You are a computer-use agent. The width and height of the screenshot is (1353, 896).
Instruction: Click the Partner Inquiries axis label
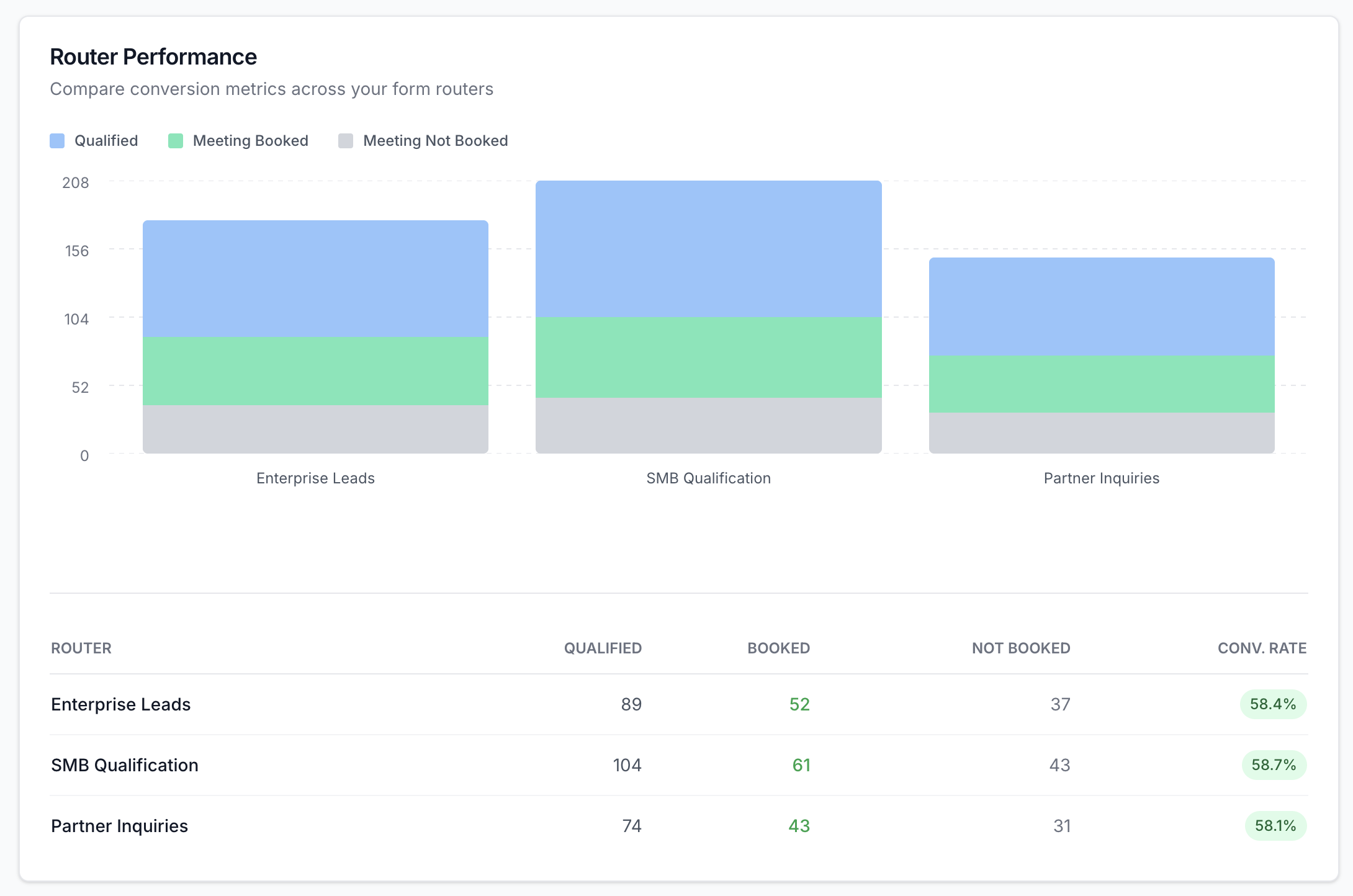click(x=1101, y=478)
